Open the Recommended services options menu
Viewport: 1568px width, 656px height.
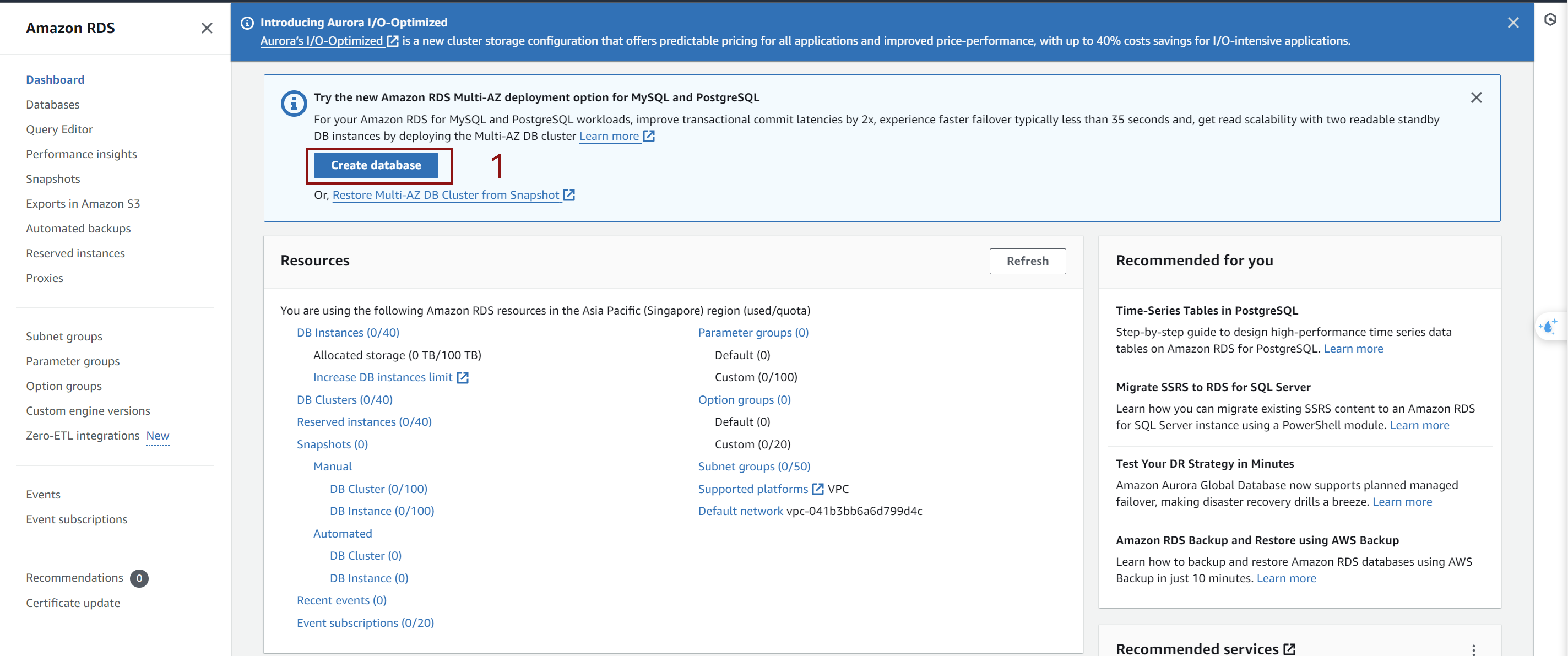[1473, 649]
